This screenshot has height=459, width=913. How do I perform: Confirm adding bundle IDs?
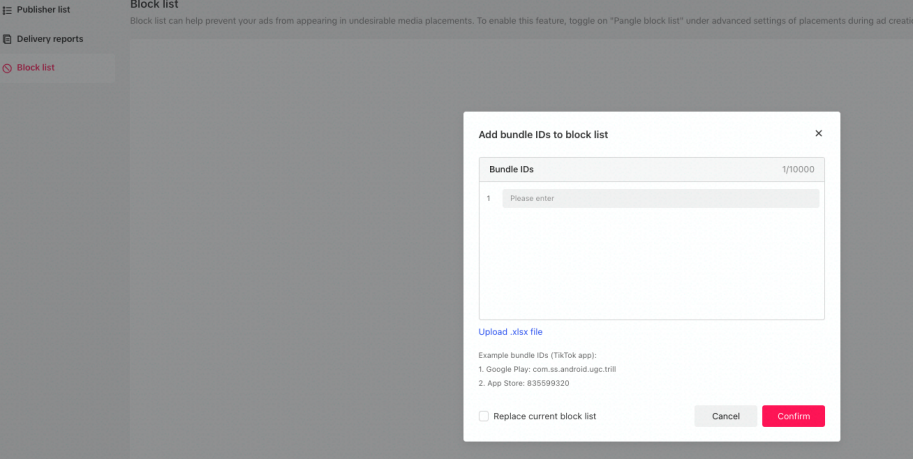pyautogui.click(x=793, y=416)
